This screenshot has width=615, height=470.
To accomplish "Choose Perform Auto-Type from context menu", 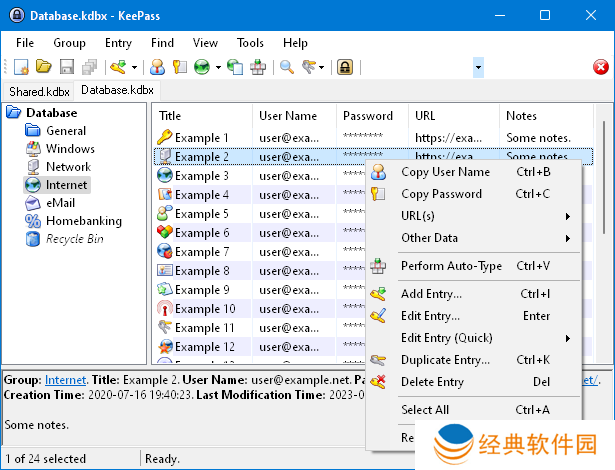I will tap(474, 266).
